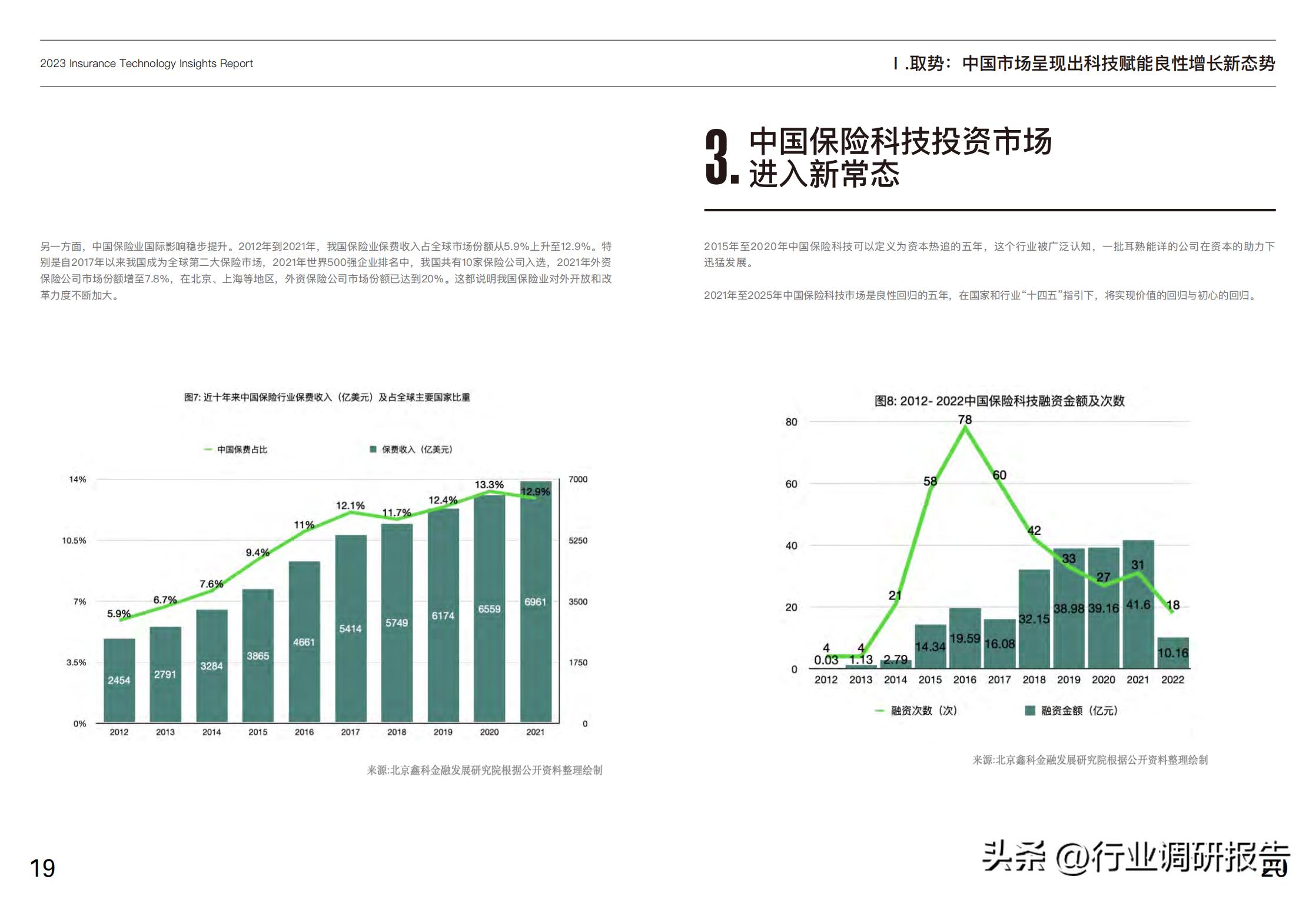Viewport: 1316px width, 899px height.
Task: Click the paragraph starting '另一方面，中国保险业国际影响稳步提升'
Action: pos(326,271)
